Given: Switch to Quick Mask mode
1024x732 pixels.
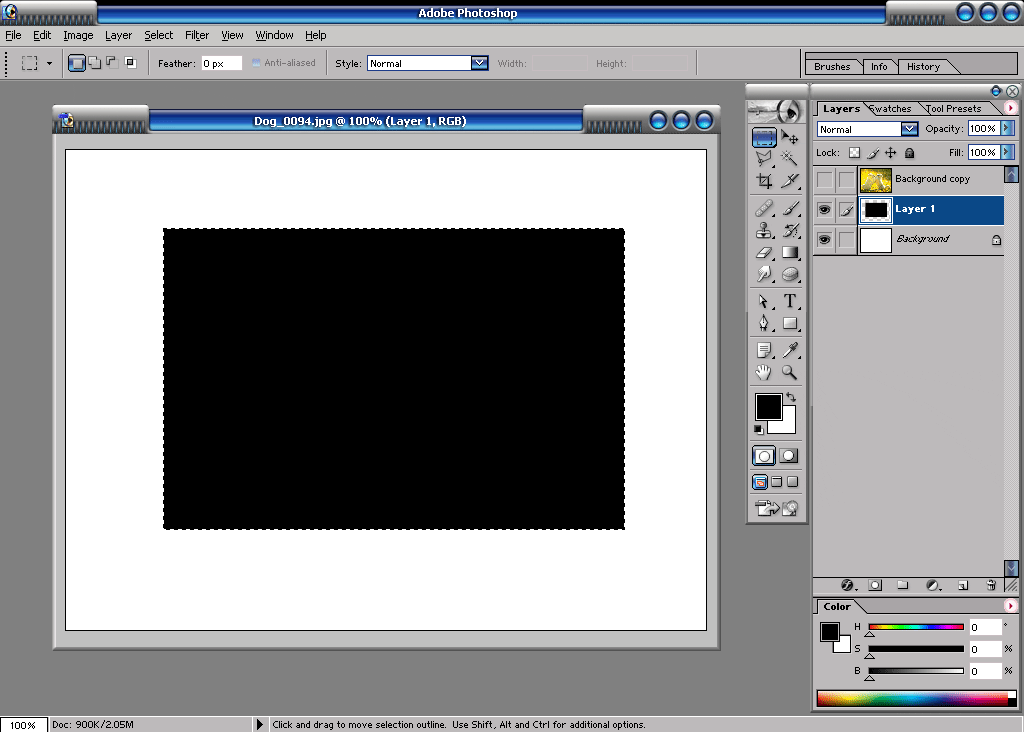Looking at the screenshot, I should 789,456.
